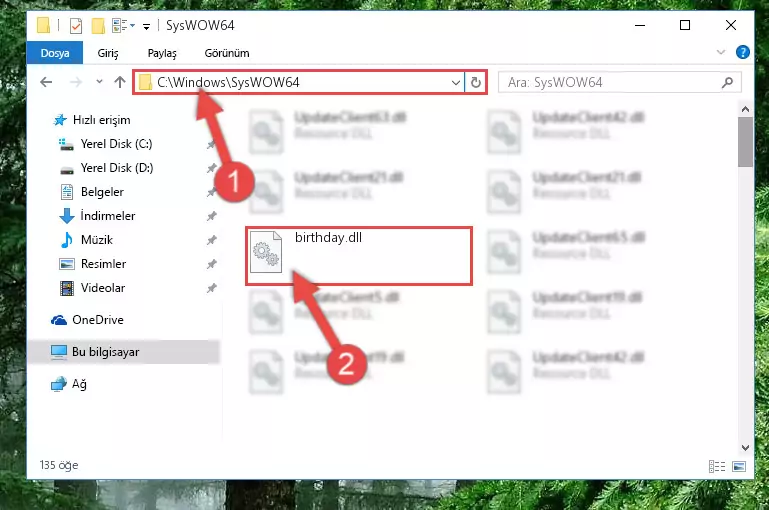Viewport: 769px width, 510px height.
Task: Open recent locations dropdown arrow
Action: point(99,82)
